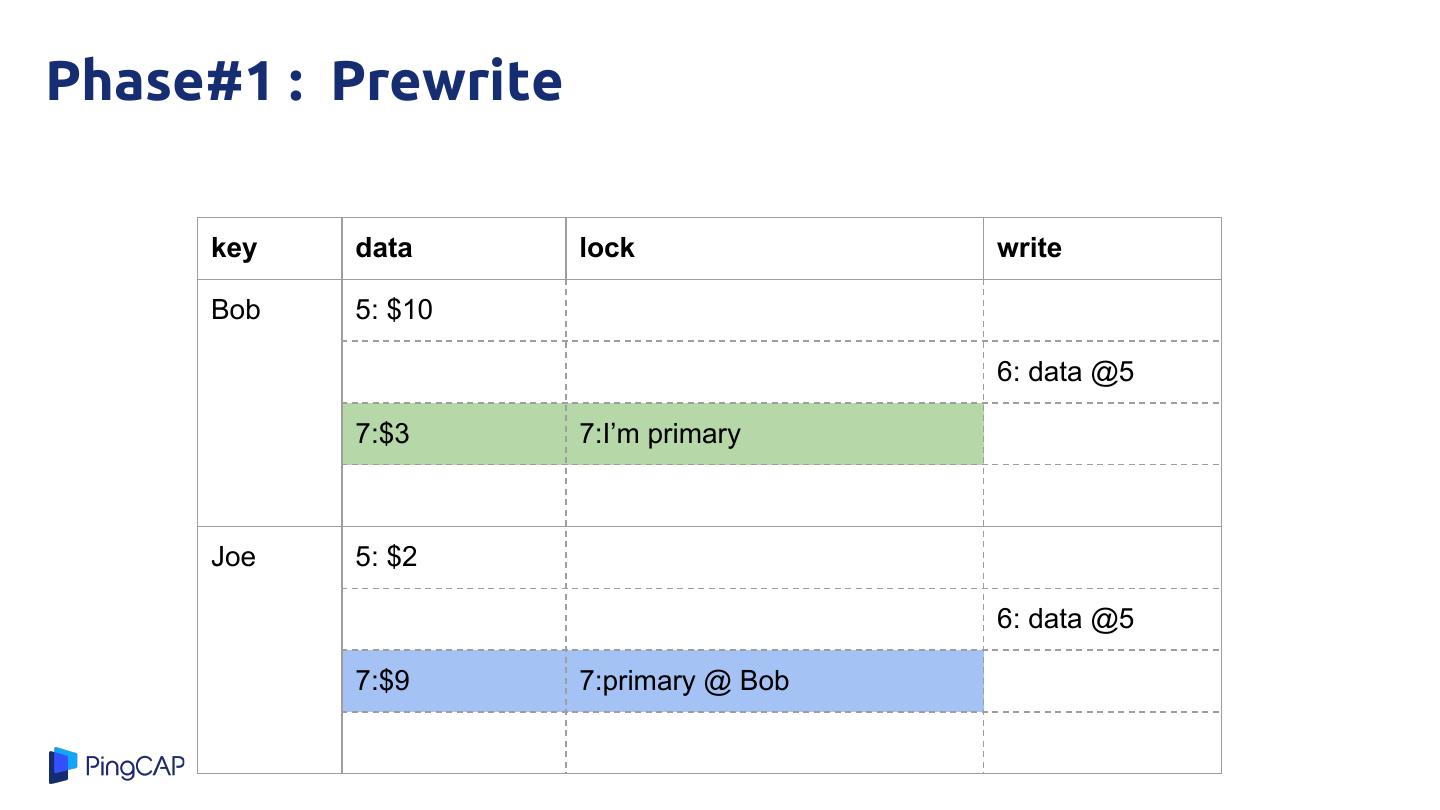Click the key column header
The width and height of the screenshot is (1440, 810).
[x=234, y=248]
